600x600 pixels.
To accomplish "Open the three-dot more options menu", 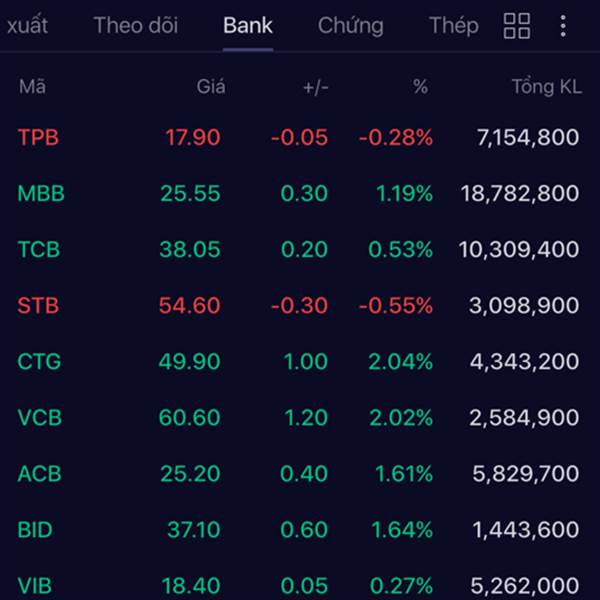I will [x=563, y=26].
